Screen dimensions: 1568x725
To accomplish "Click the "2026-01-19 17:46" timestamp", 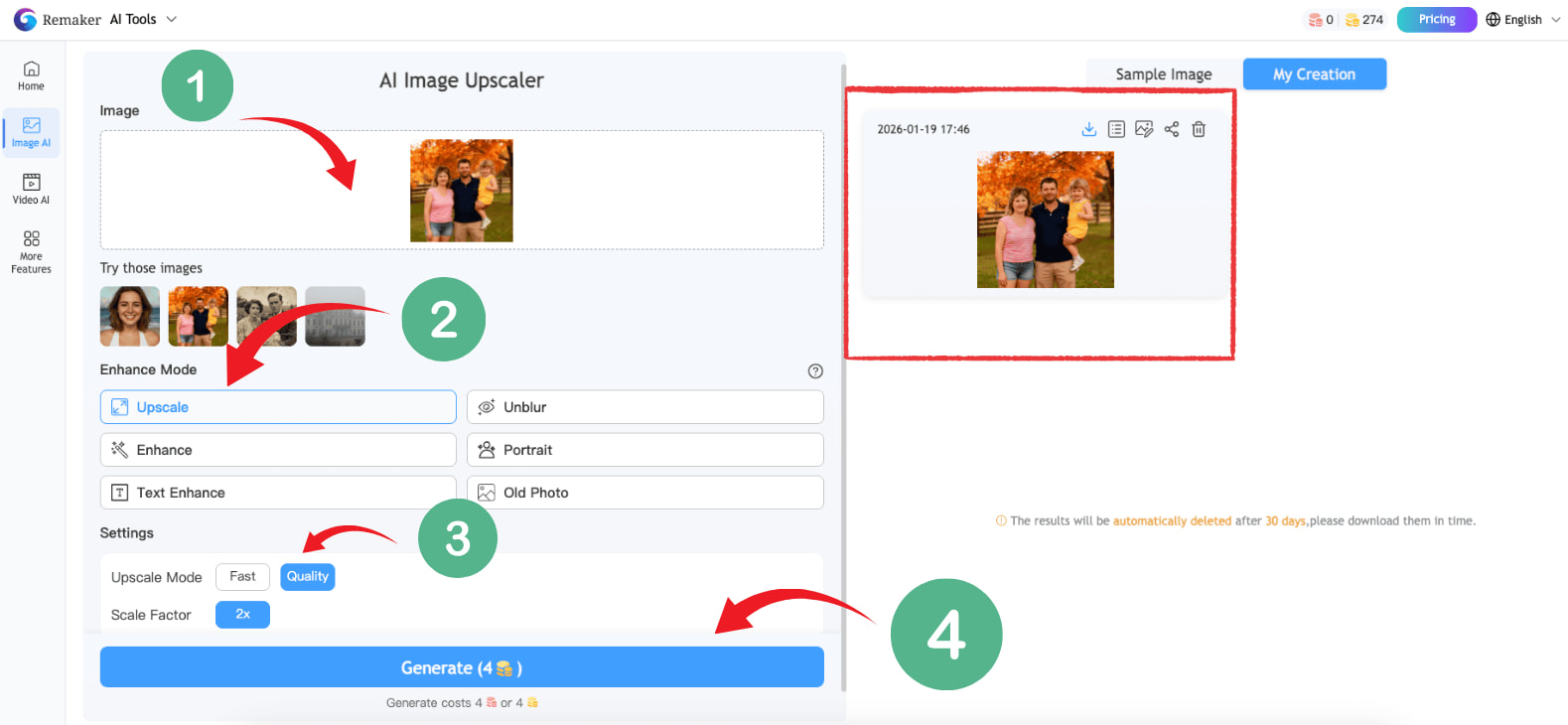I will (924, 129).
